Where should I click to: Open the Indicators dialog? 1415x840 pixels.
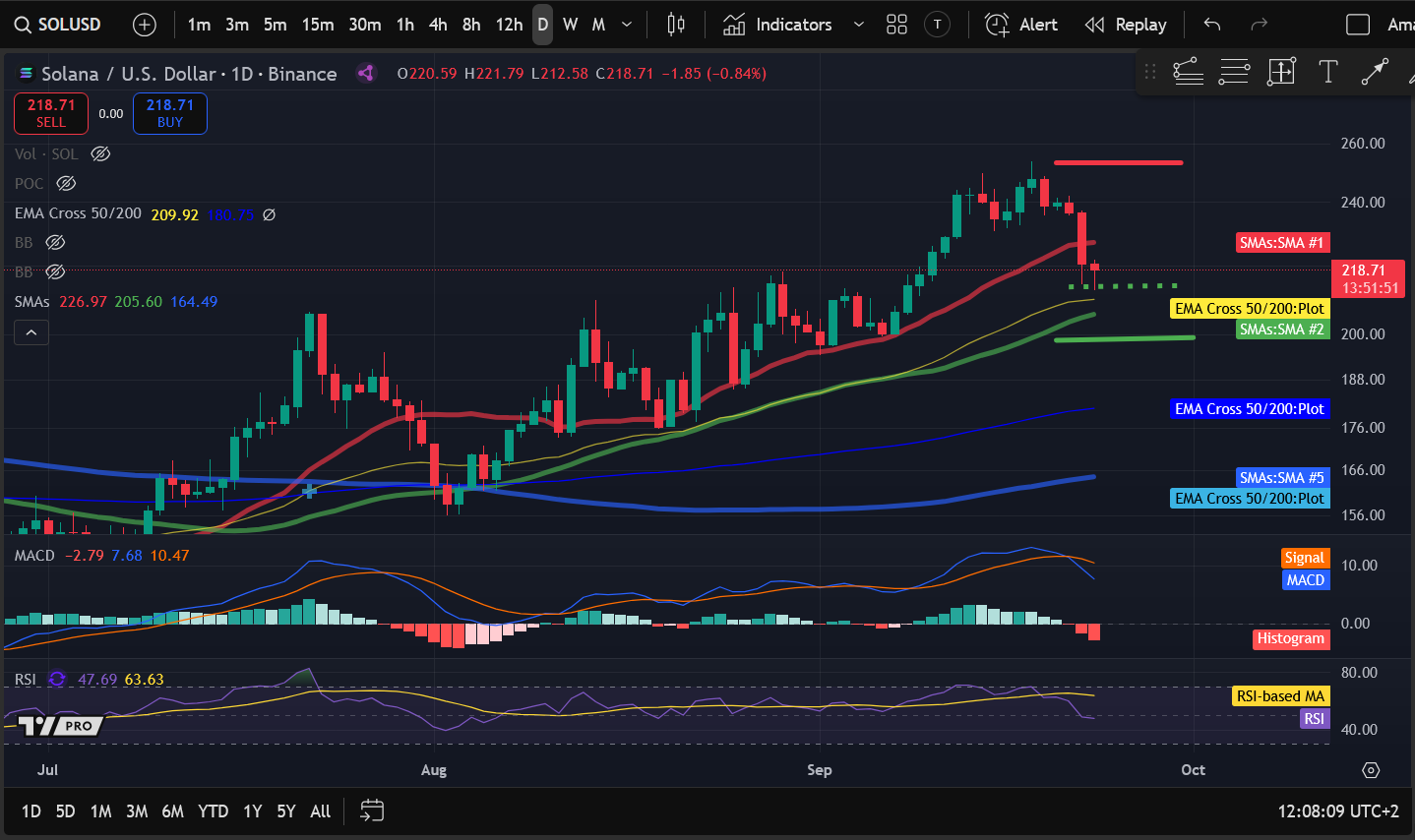point(778,25)
